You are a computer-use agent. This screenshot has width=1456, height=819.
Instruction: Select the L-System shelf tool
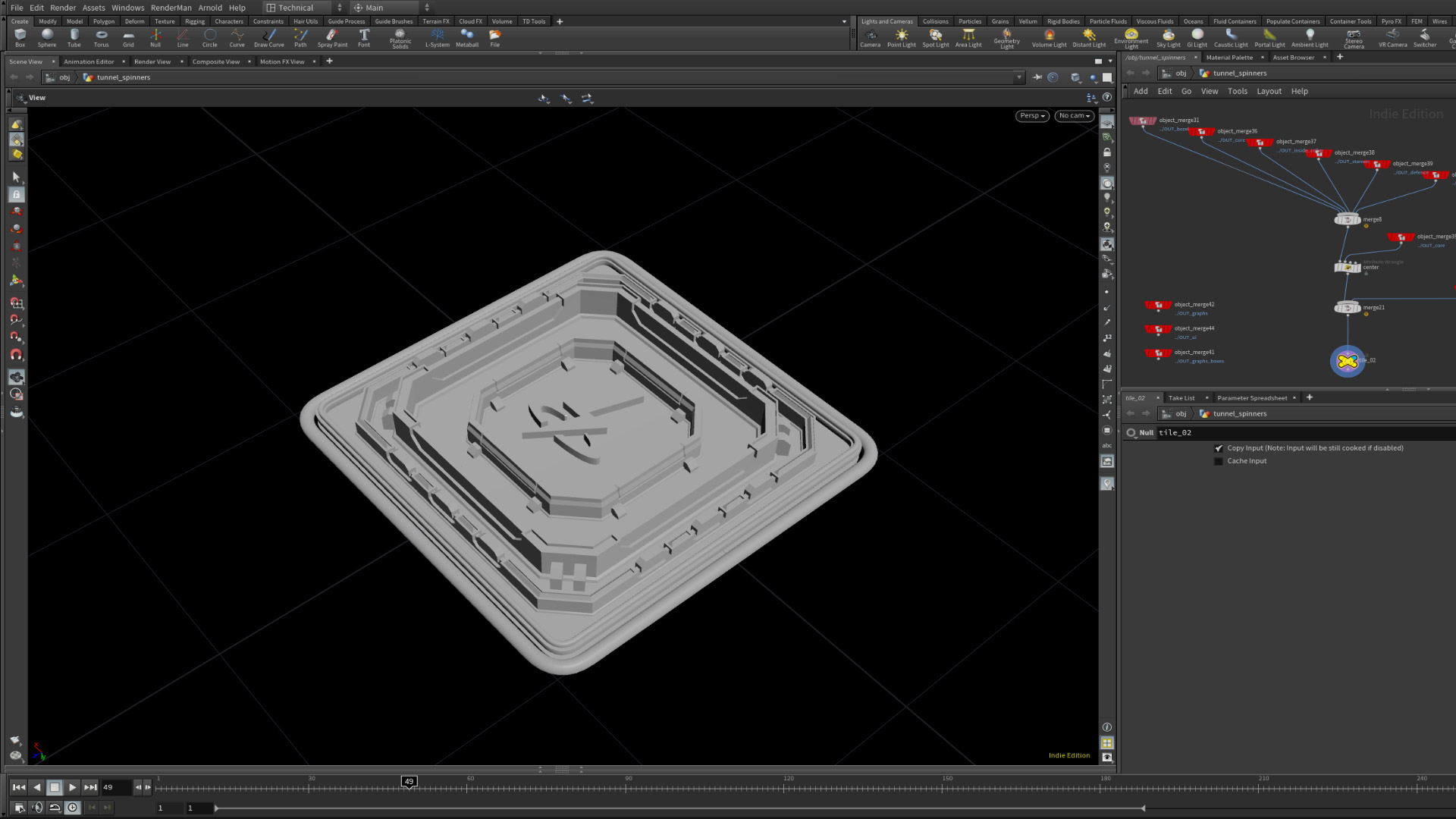coord(438,39)
